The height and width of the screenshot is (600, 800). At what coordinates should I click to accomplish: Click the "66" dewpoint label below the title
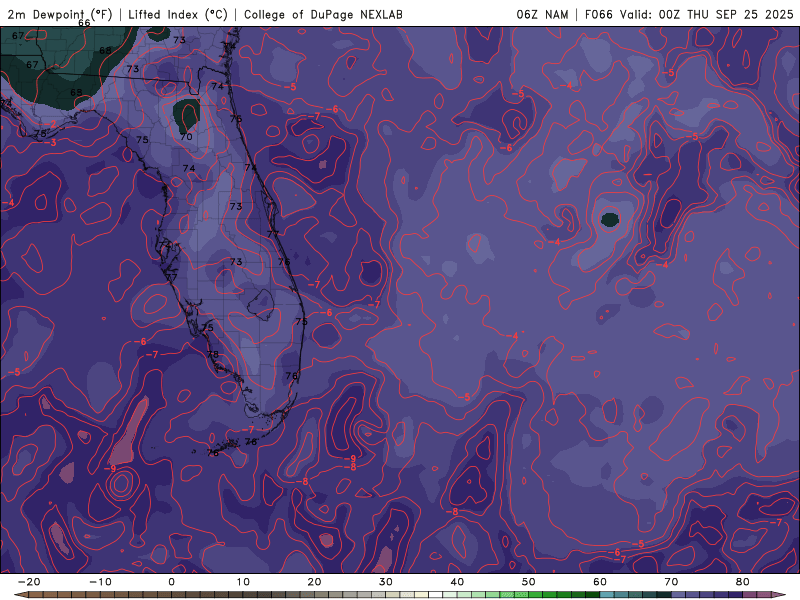pyautogui.click(x=84, y=23)
